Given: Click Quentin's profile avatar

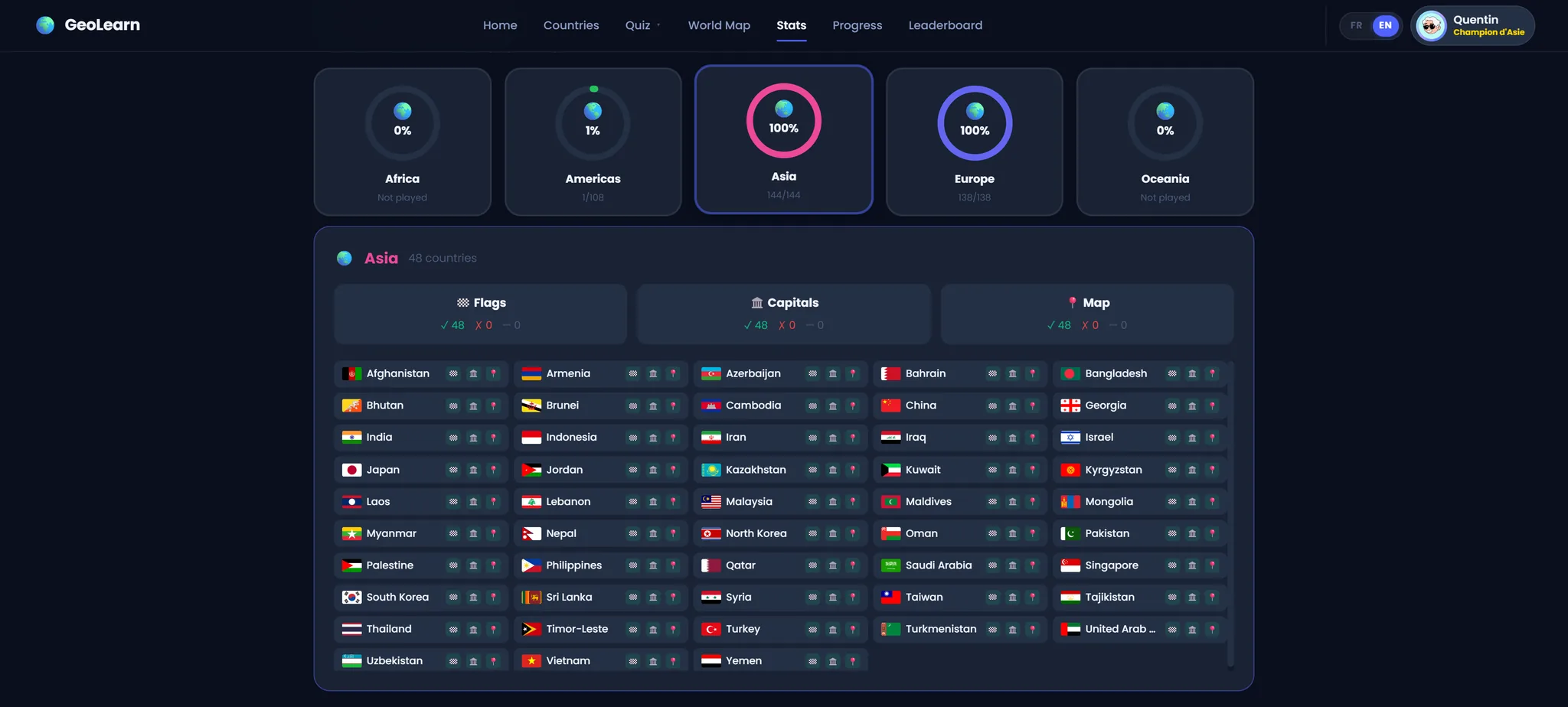Looking at the screenshot, I should 1431,26.
